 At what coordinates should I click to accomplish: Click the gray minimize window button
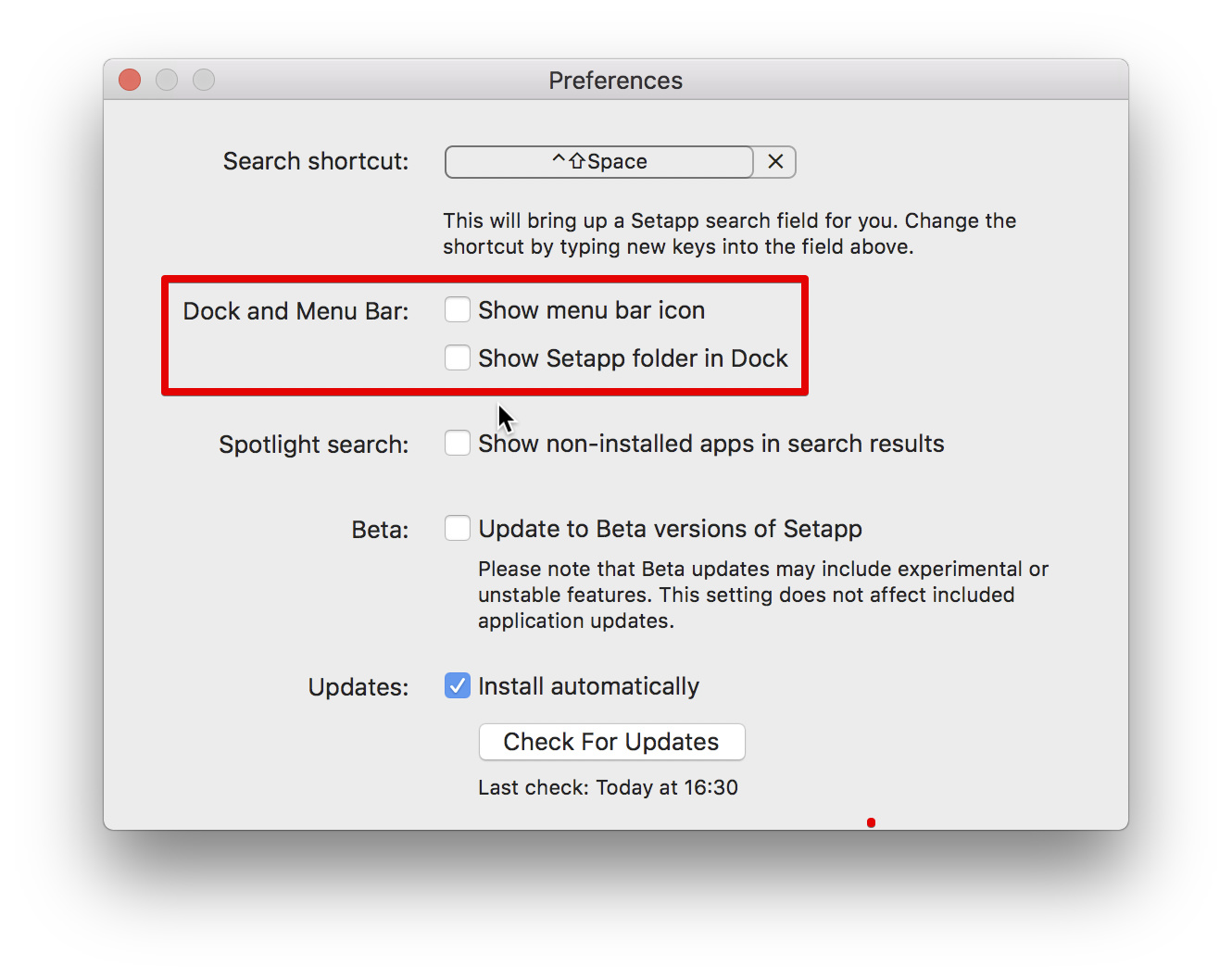167,81
